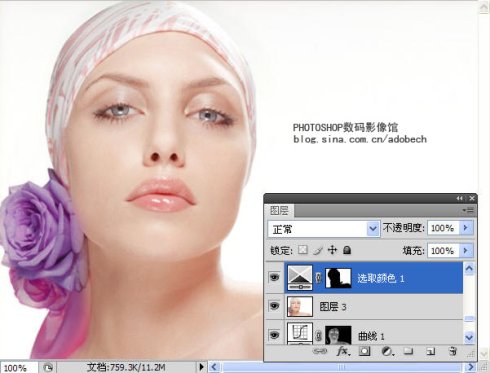
Task: Create new fill or adjustment layer
Action: point(387,351)
